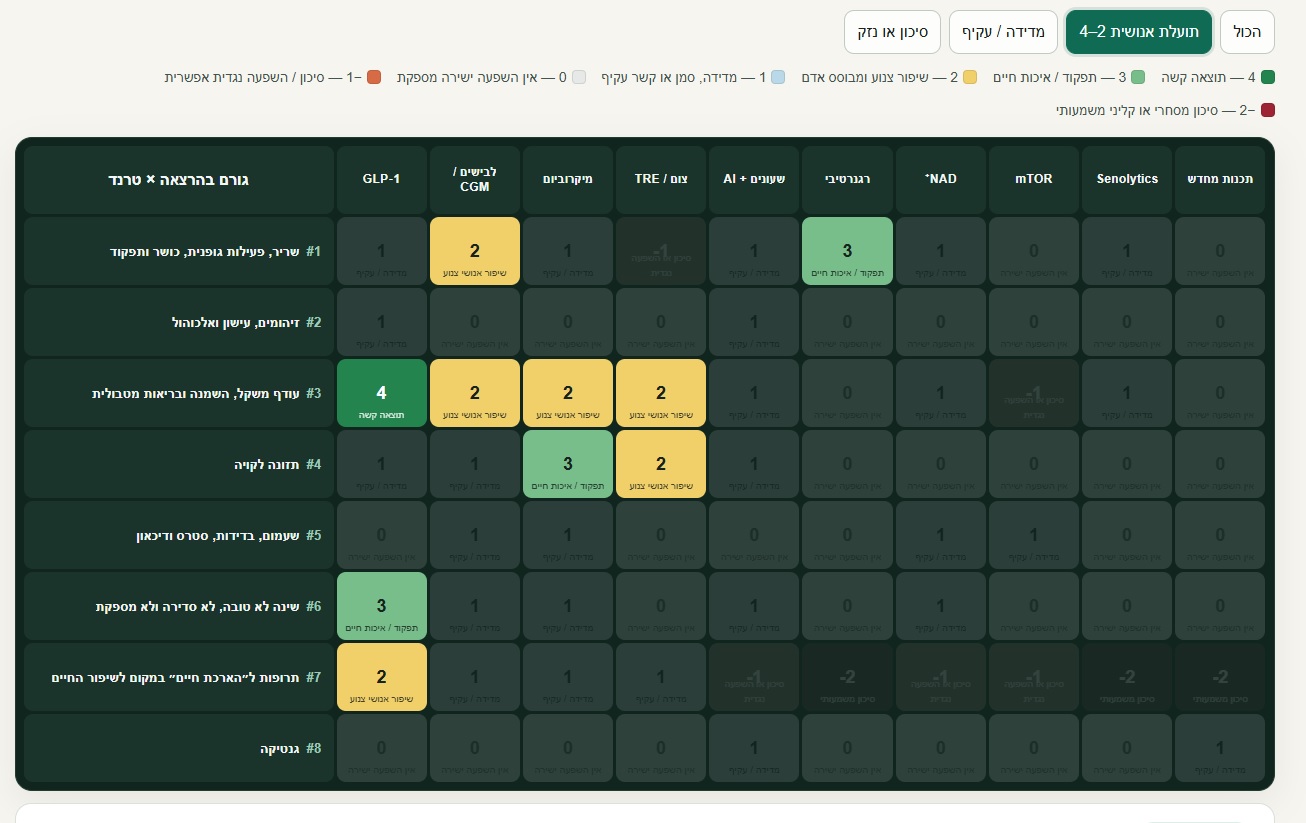Select the yellow GLP-1 cell in row #7
1306x823 pixels.
point(381,677)
